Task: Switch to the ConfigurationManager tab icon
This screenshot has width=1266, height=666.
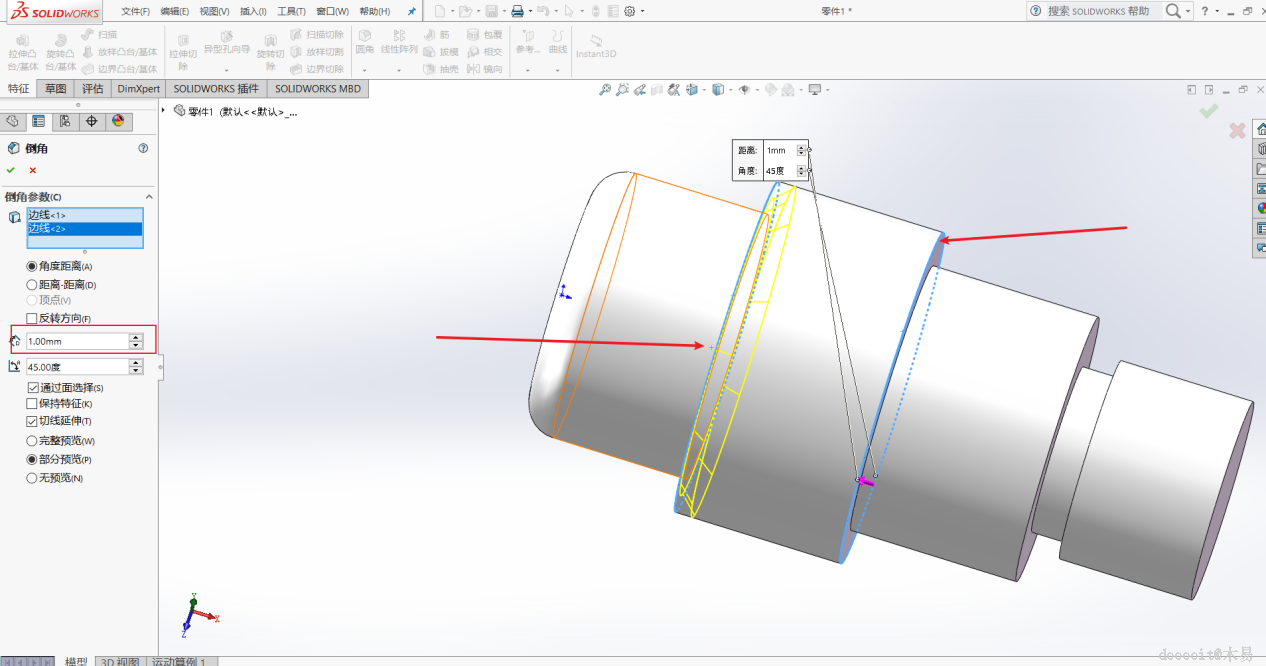Action: click(65, 121)
